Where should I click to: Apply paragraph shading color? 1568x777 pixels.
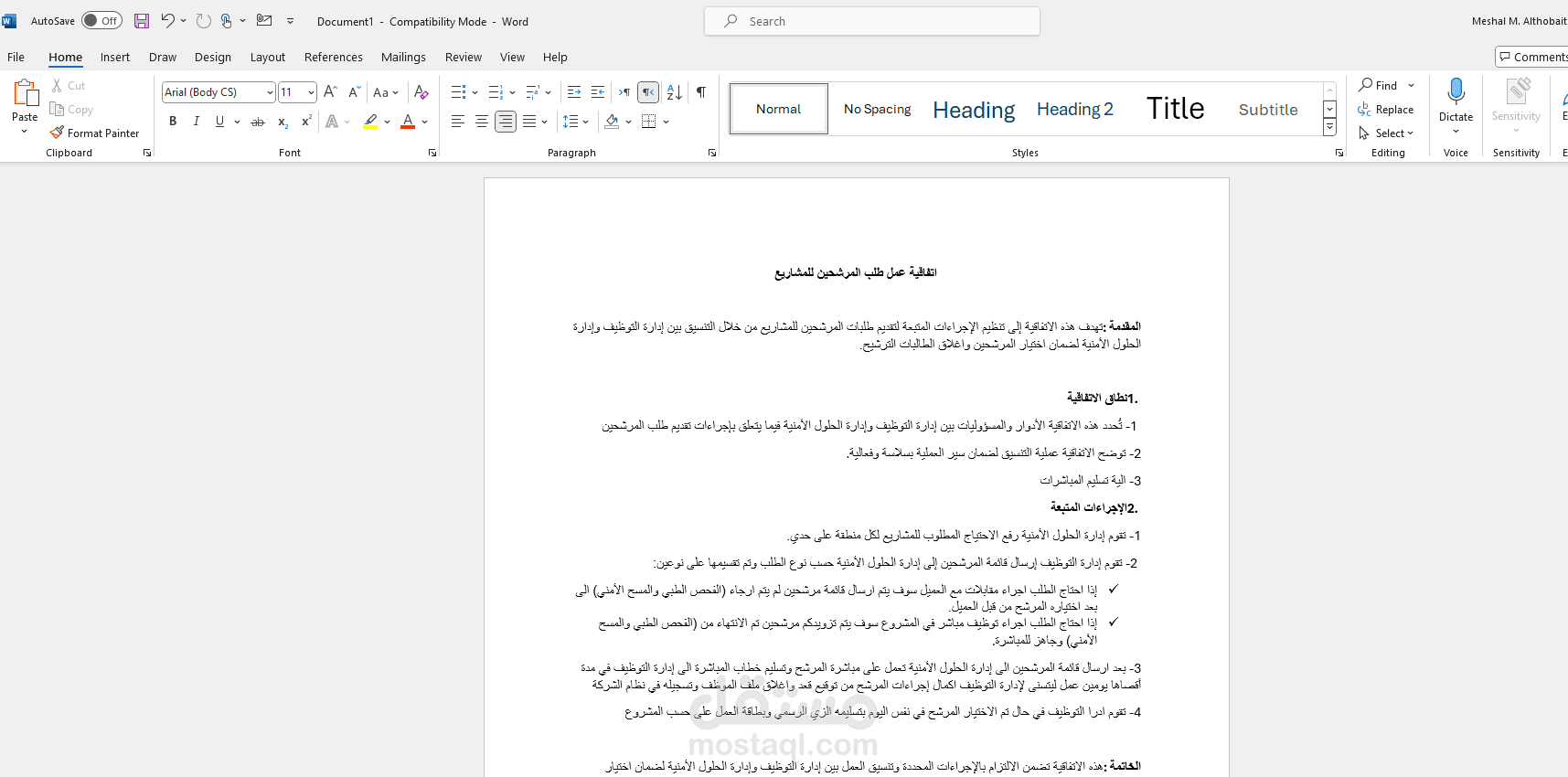click(612, 122)
